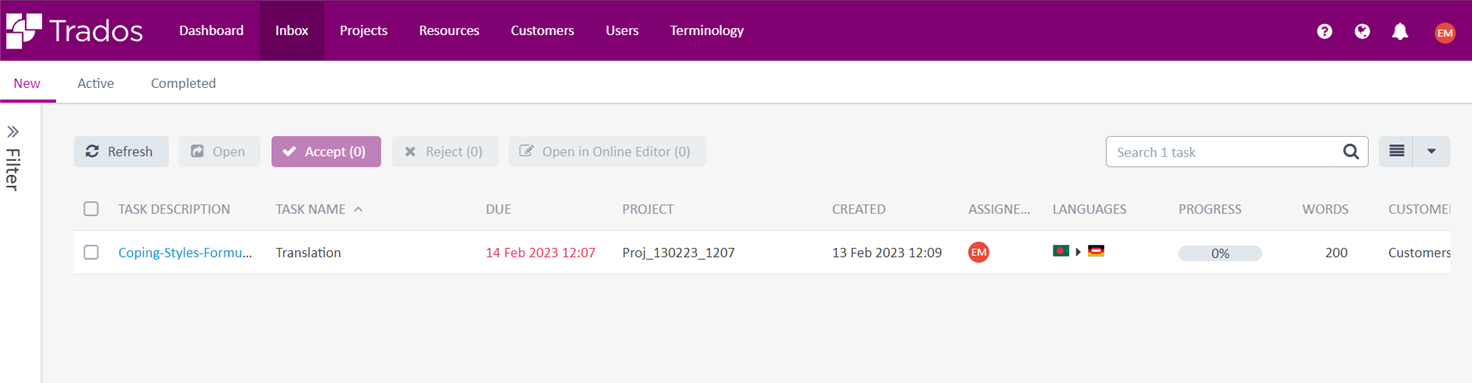Click the Languages column header
The height and width of the screenshot is (383, 1472).
tap(1089, 209)
